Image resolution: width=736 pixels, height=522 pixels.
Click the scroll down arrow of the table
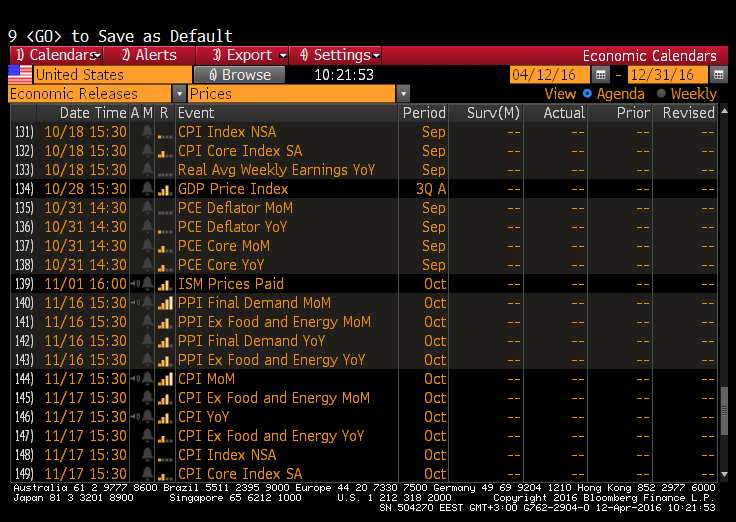724,474
